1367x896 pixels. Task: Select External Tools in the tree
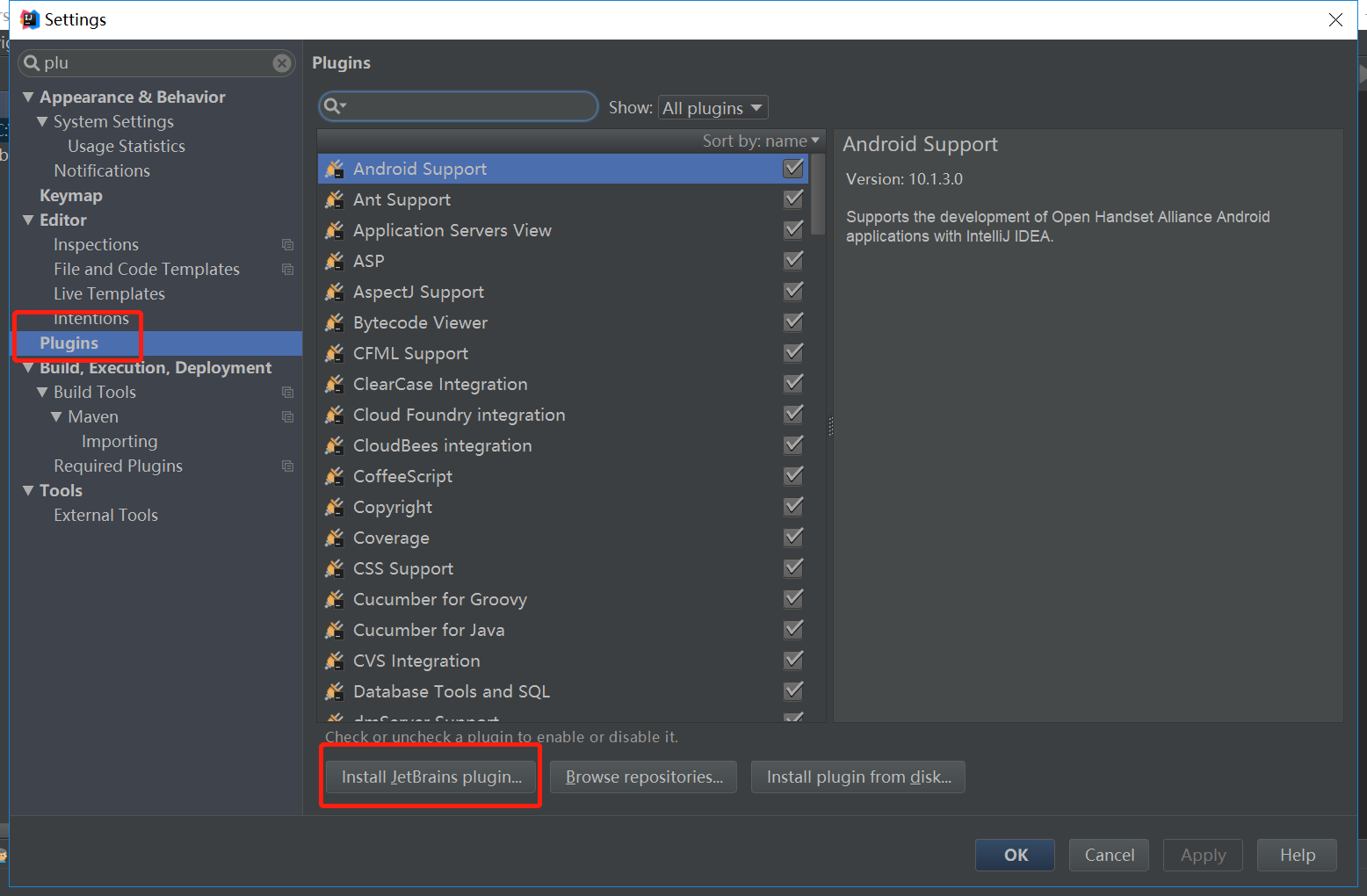[105, 515]
